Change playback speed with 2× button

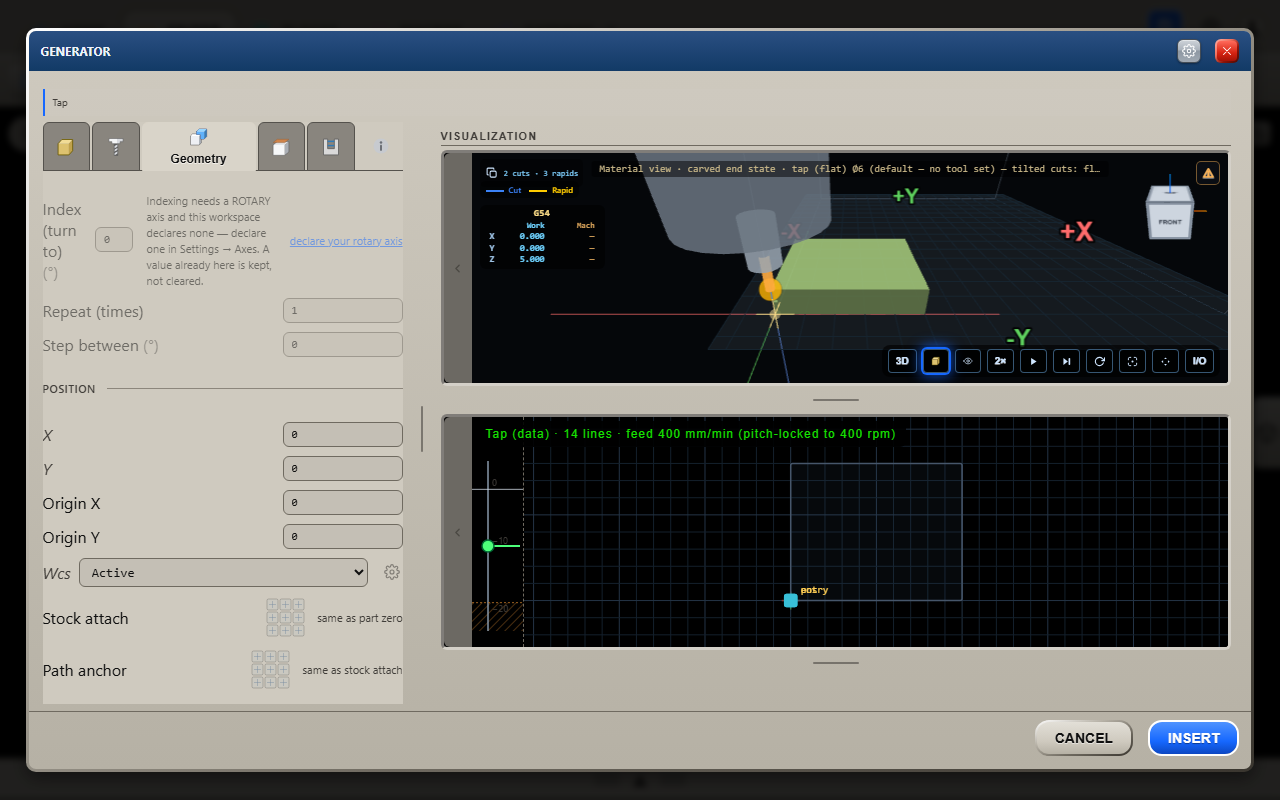(1000, 361)
